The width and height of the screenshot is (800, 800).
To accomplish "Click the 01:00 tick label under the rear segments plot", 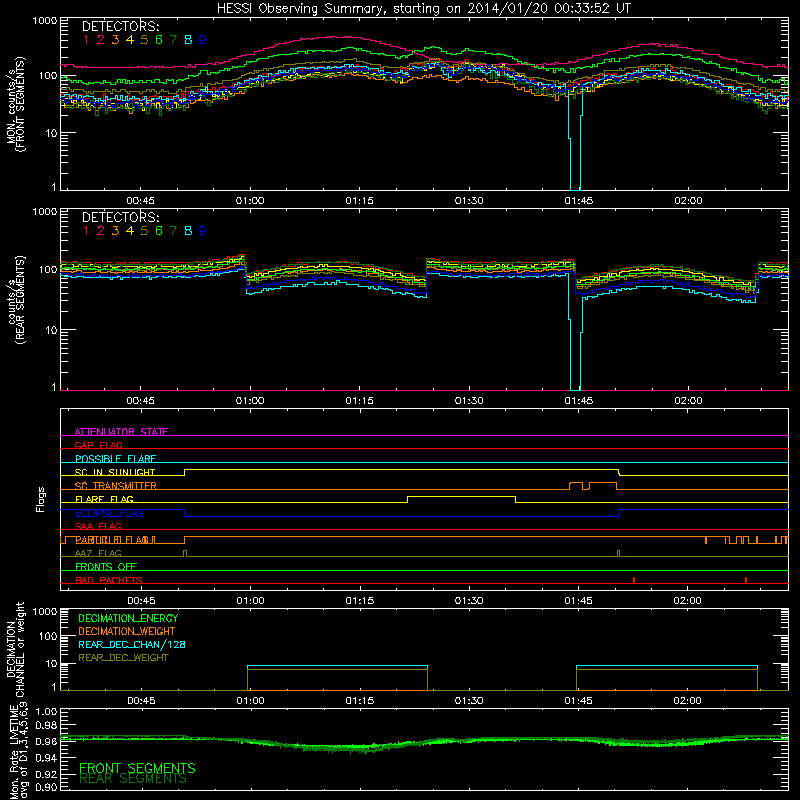I will 250,401.
